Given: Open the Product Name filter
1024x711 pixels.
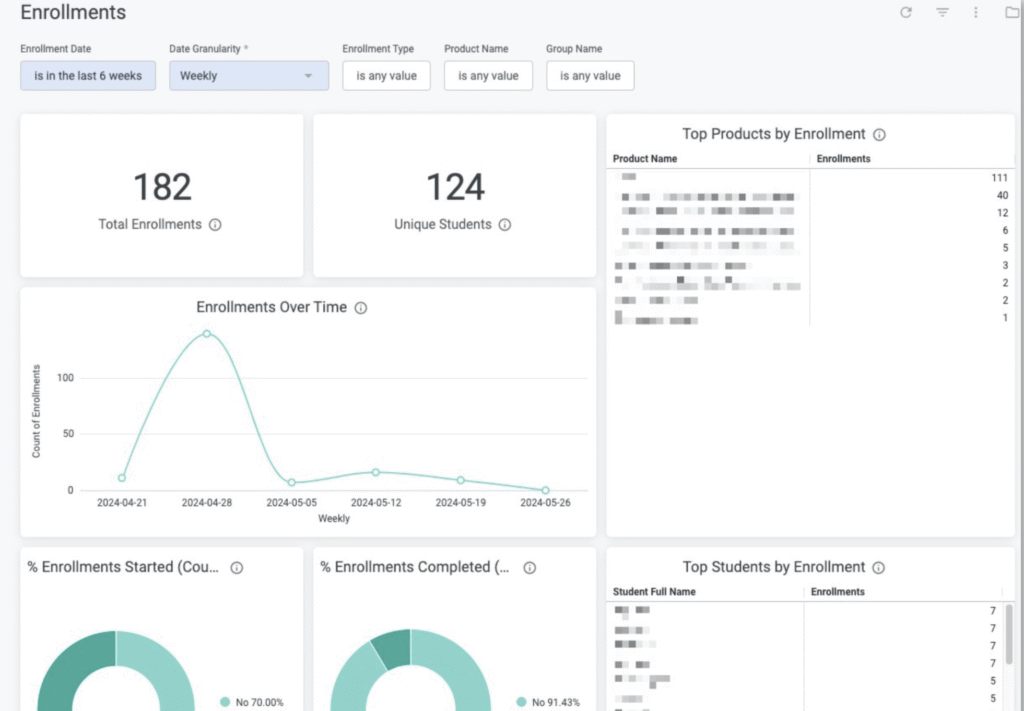Looking at the screenshot, I should click(488, 76).
